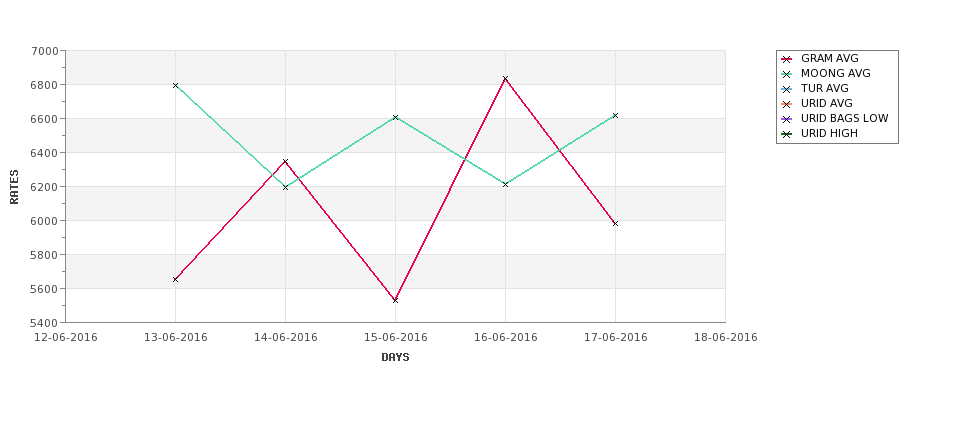Click GRAM AVG point on 15-06-2016
Viewport: 975px width, 429px height.
point(395,300)
